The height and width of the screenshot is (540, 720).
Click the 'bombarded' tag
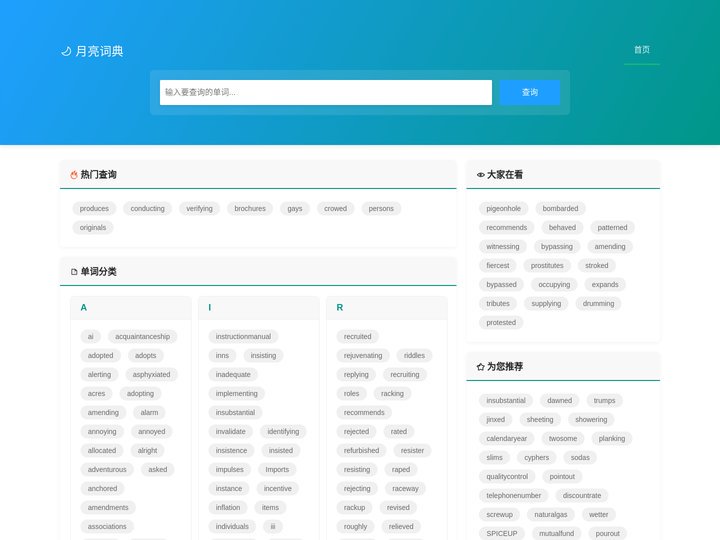(x=560, y=208)
